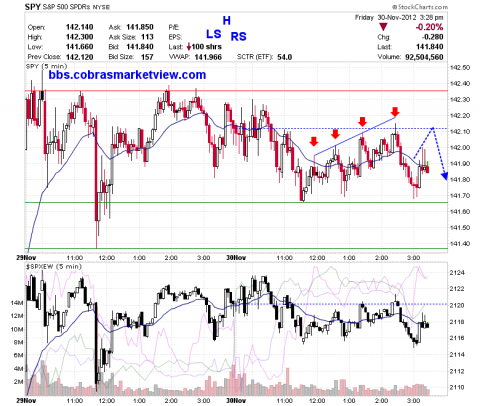Click the EPS label
The width and height of the screenshot is (480, 406).
pyautogui.click(x=175, y=37)
